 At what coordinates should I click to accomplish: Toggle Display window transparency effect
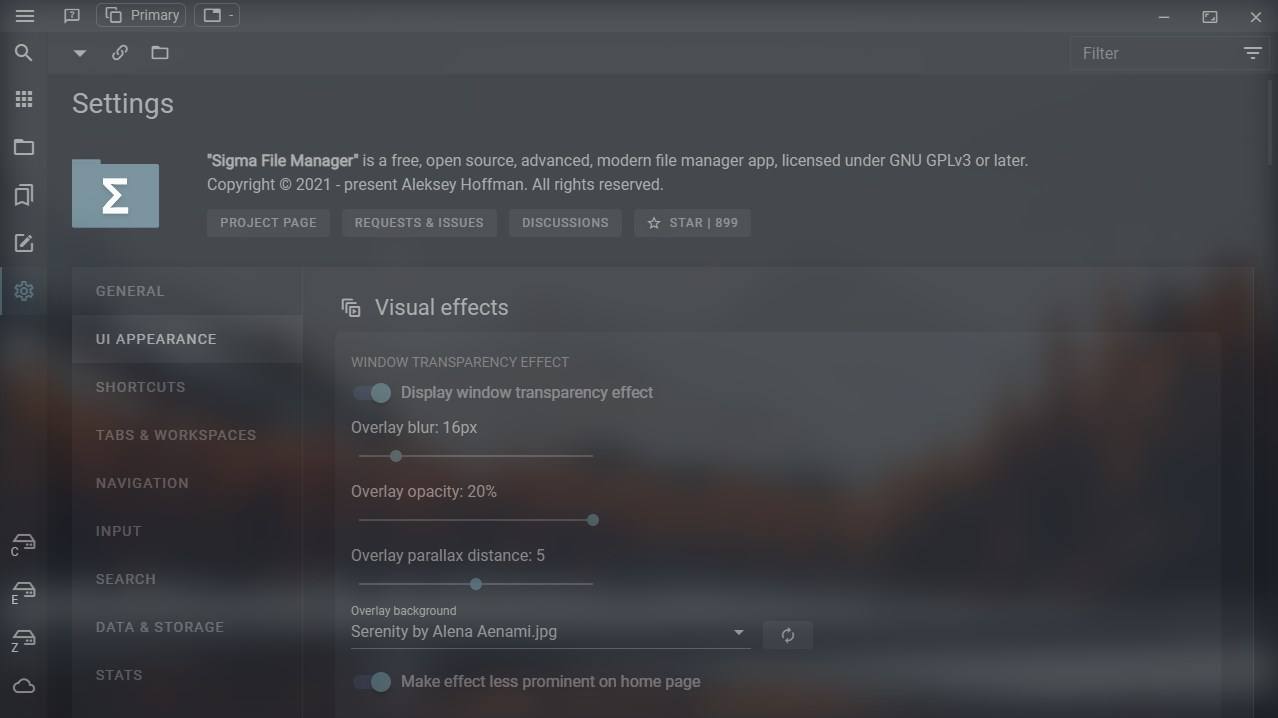(x=372, y=393)
